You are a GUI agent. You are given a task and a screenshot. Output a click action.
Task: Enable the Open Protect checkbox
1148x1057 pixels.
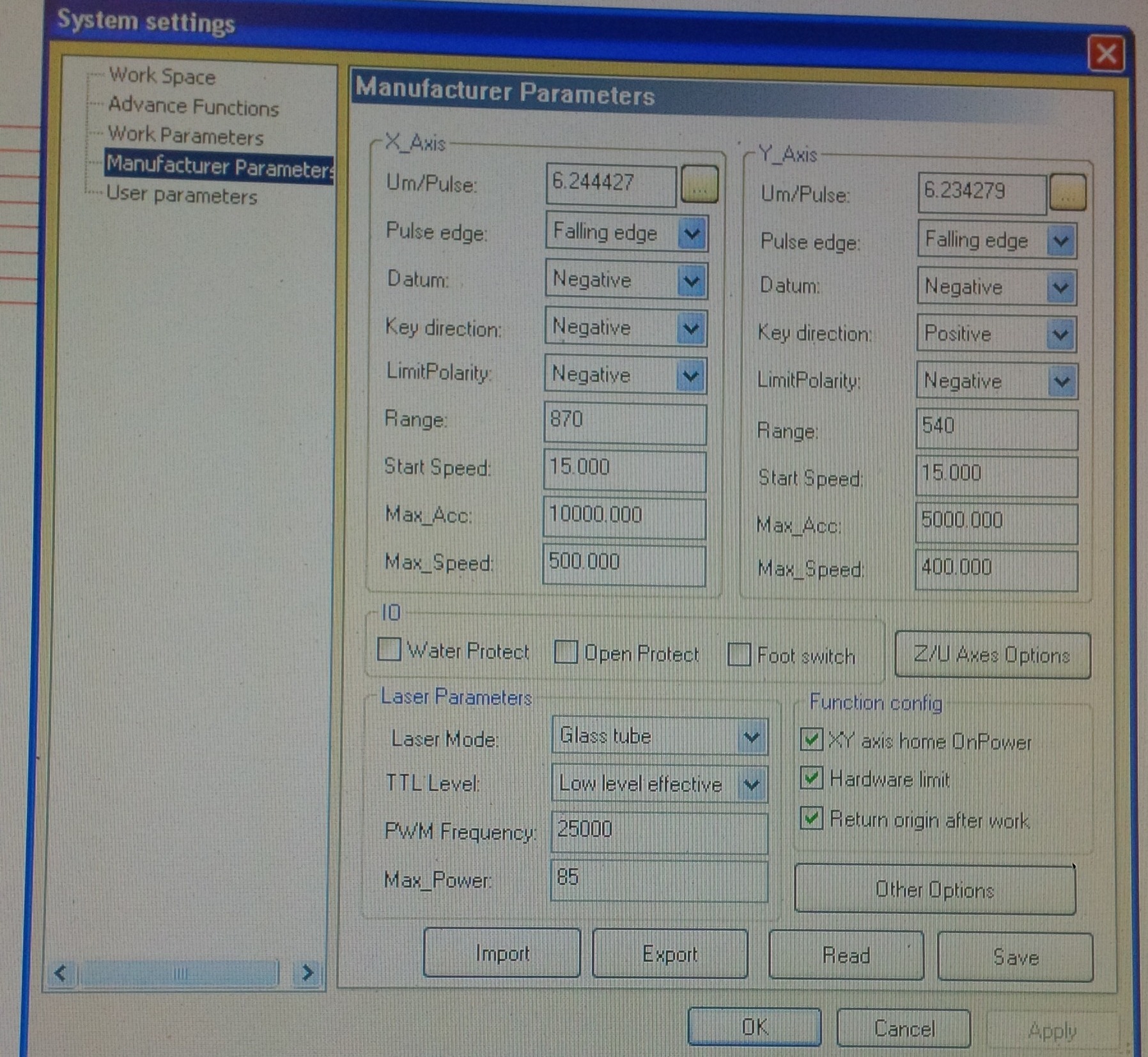[566, 652]
